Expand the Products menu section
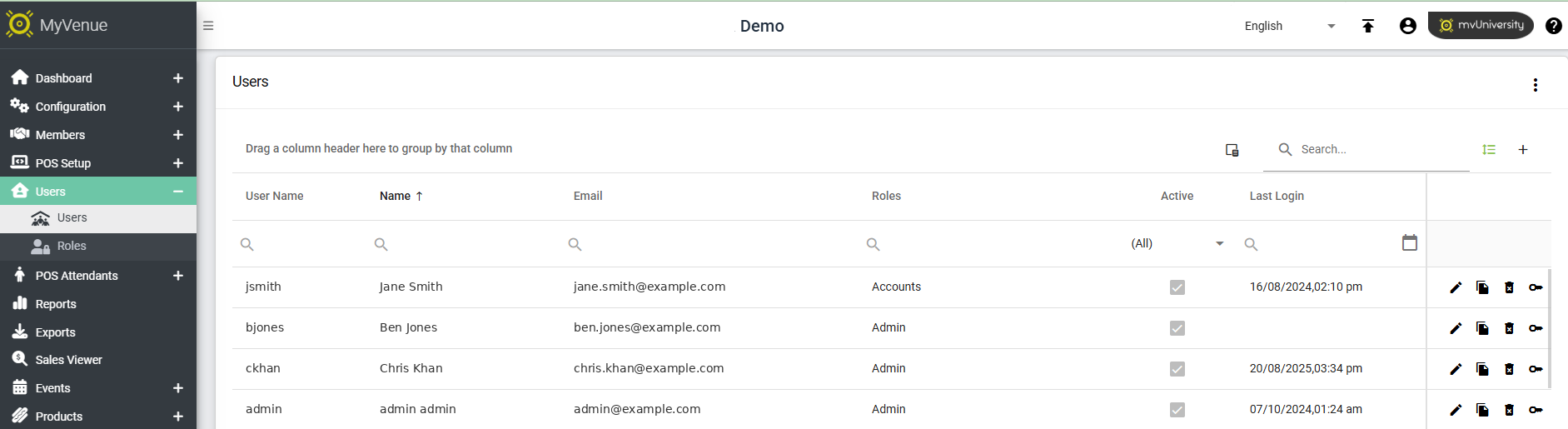This screenshot has height=429, width=1568. pyautogui.click(x=178, y=417)
